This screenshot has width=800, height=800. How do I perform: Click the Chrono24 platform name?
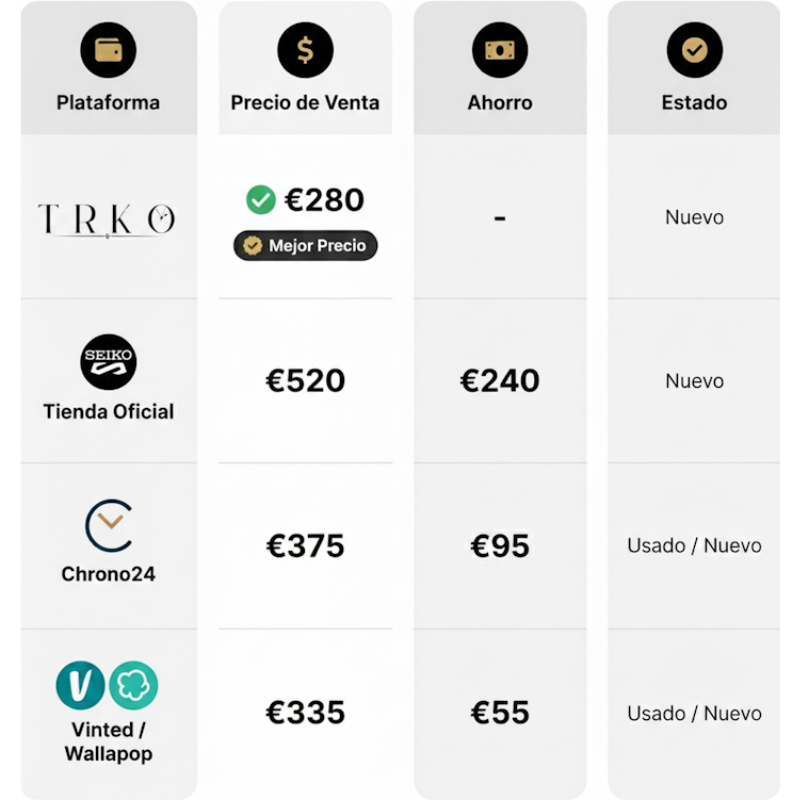108,574
